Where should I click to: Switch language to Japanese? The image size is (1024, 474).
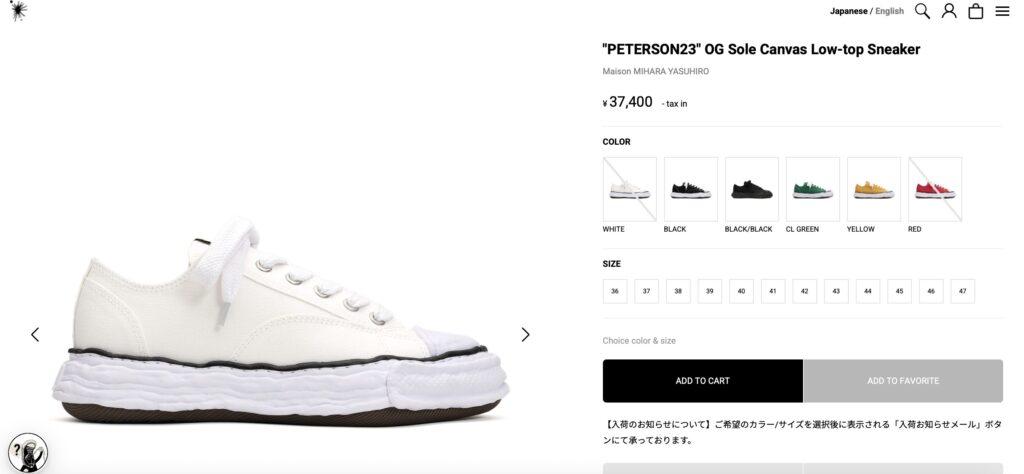pyautogui.click(x=848, y=11)
